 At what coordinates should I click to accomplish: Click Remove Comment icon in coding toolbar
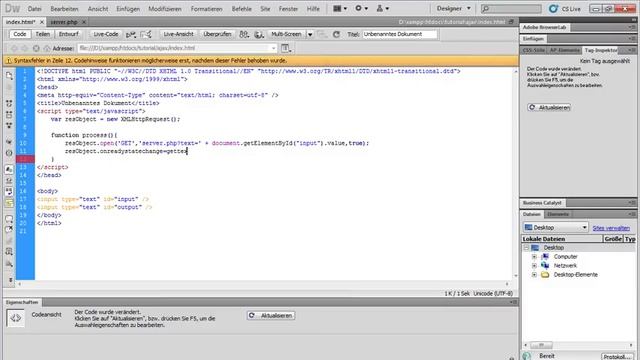[x=9, y=229]
